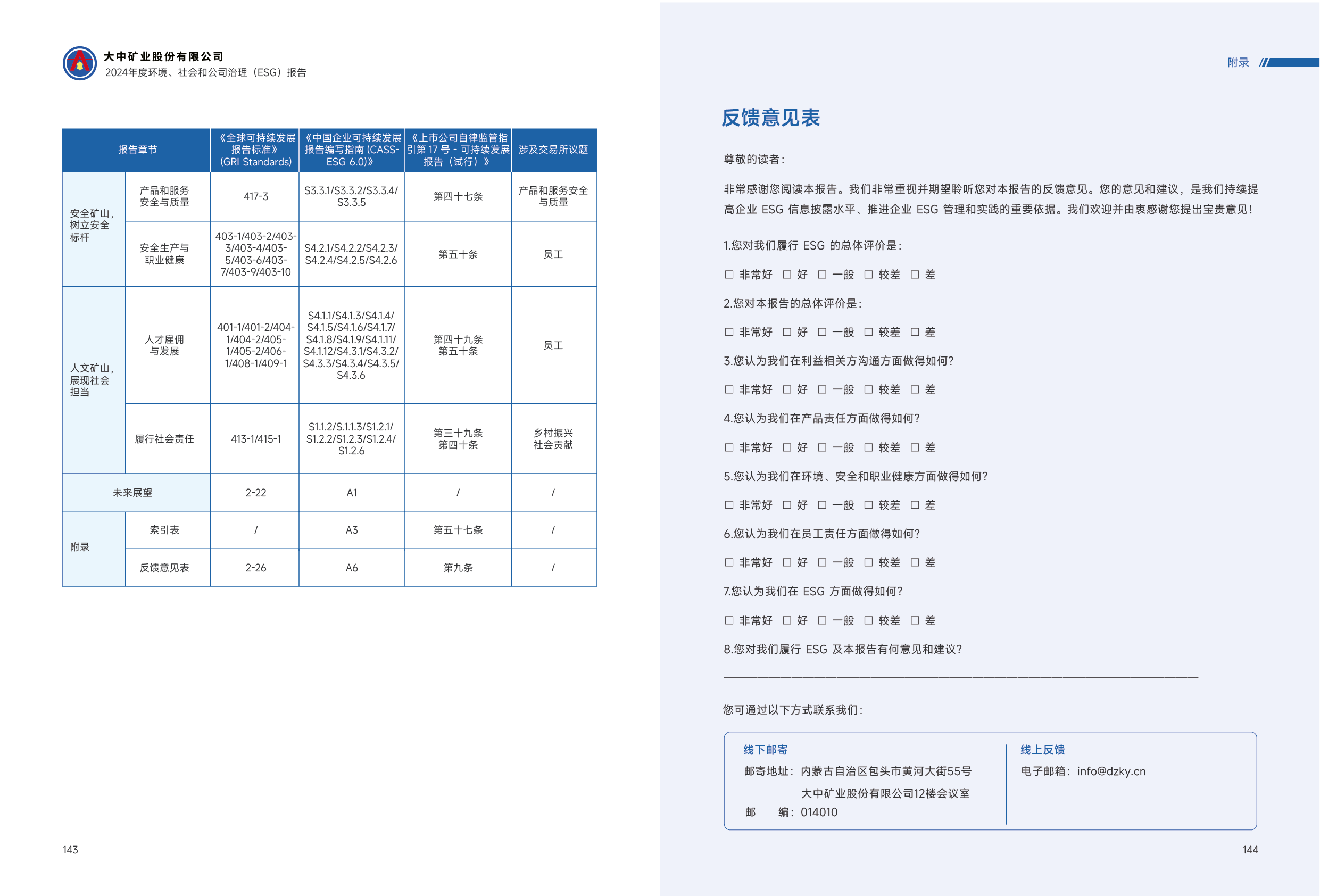Click the 附录 section marker at top right
Image resolution: width=1320 pixels, height=896 pixels.
(x=1238, y=62)
